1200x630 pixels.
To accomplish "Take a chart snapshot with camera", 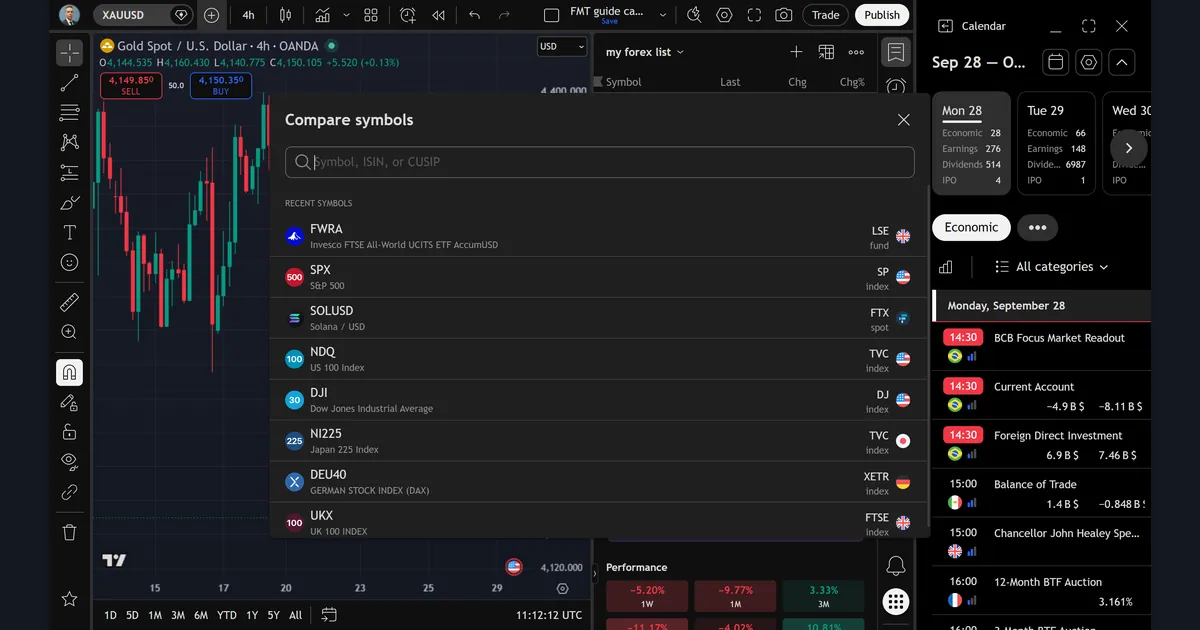I will coord(784,15).
